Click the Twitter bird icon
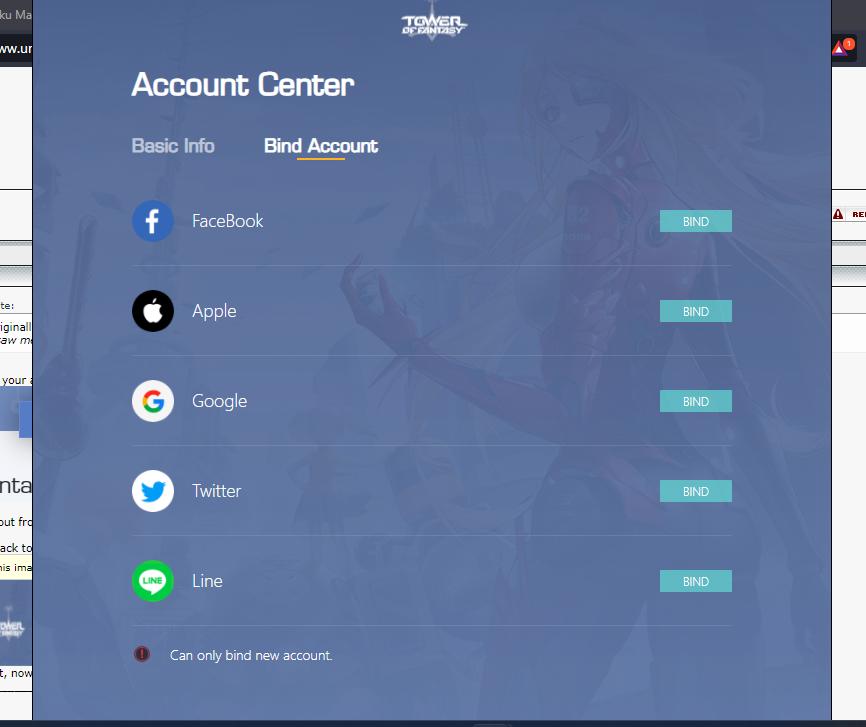This screenshot has width=866, height=727. (153, 491)
